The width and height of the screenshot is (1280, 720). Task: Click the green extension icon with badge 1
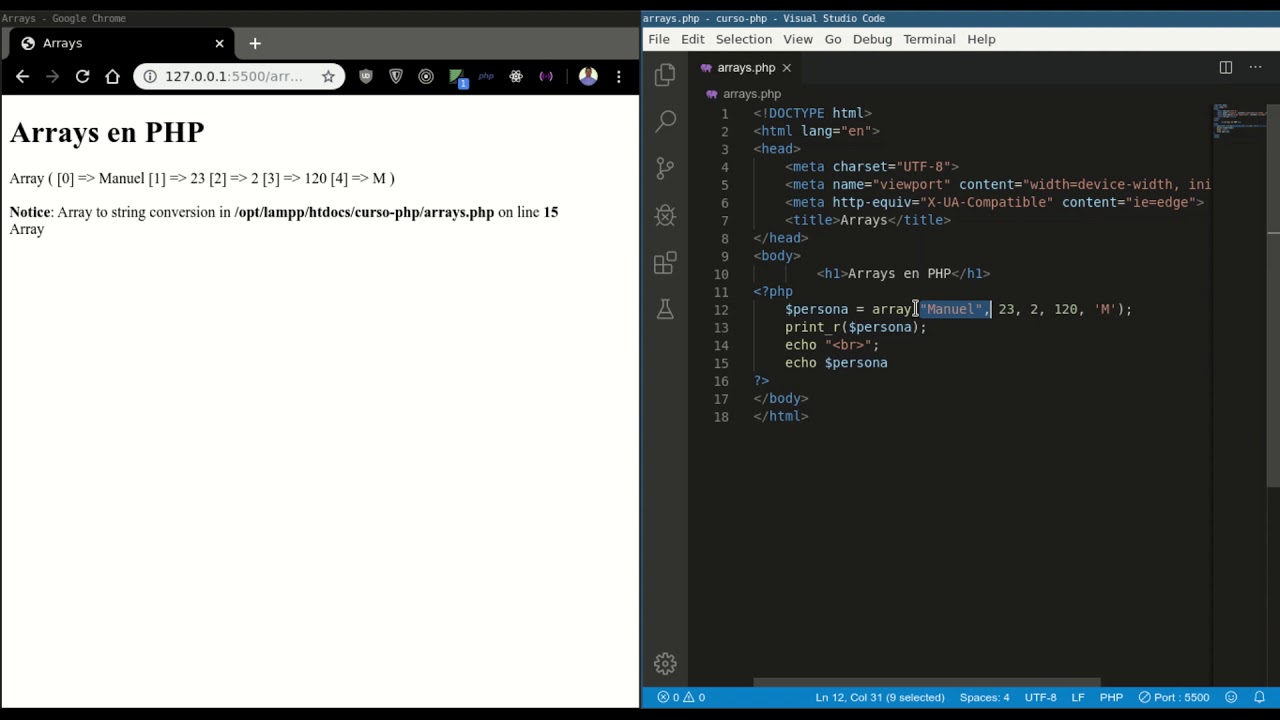pos(457,77)
